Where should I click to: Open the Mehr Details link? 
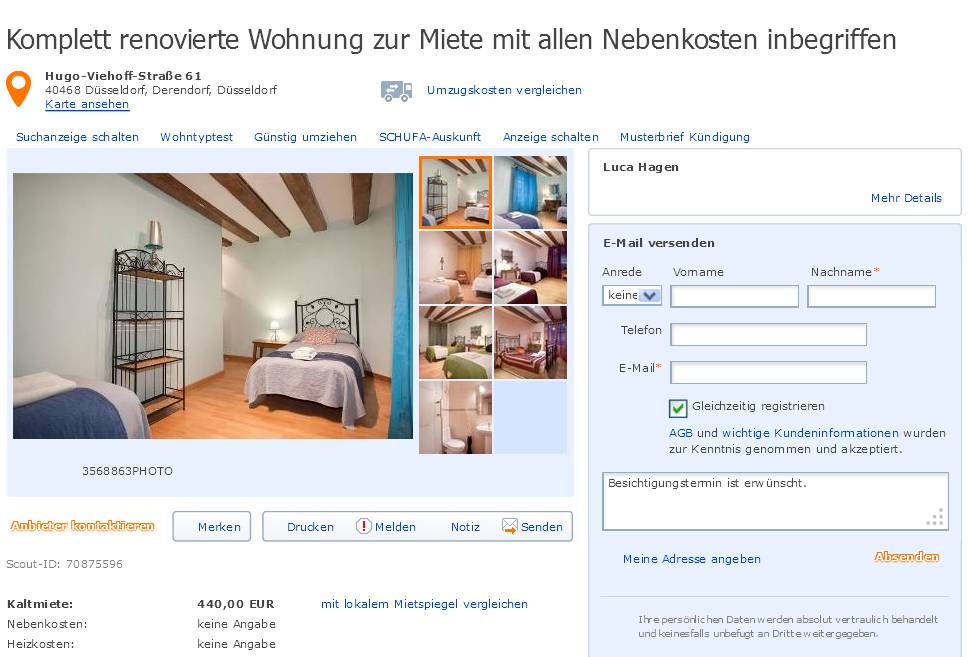coord(906,198)
